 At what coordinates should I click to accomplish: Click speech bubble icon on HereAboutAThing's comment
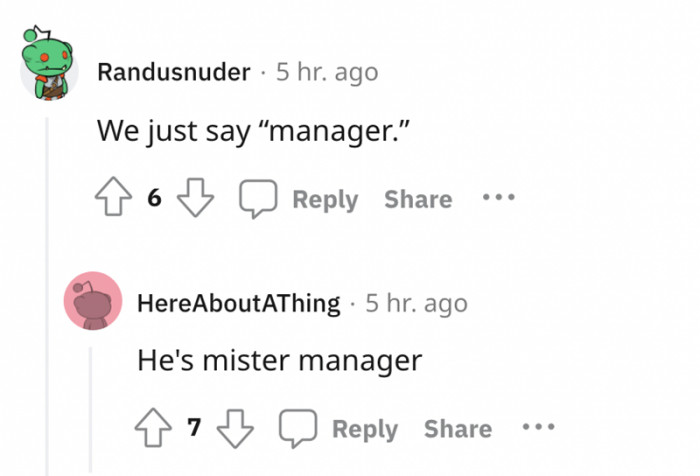click(296, 429)
